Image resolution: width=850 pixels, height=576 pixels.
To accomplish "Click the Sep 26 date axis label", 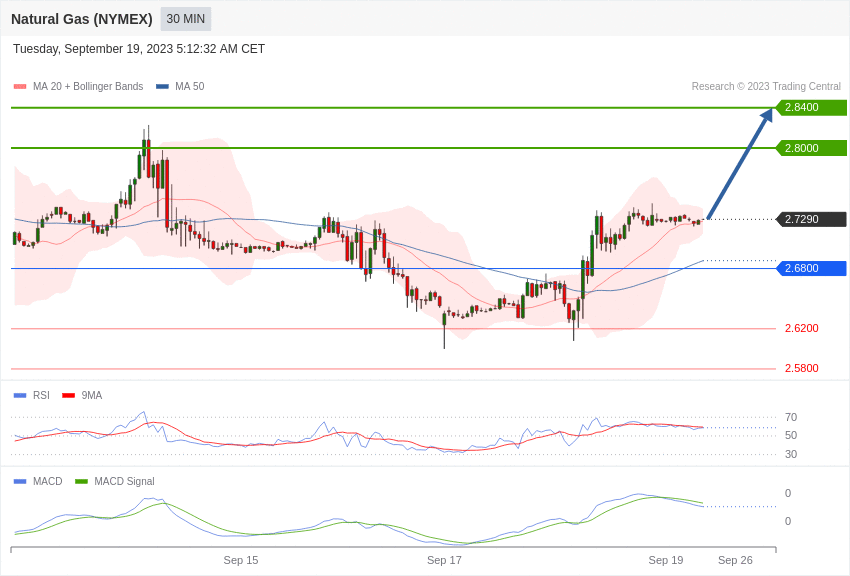I will (x=735, y=560).
